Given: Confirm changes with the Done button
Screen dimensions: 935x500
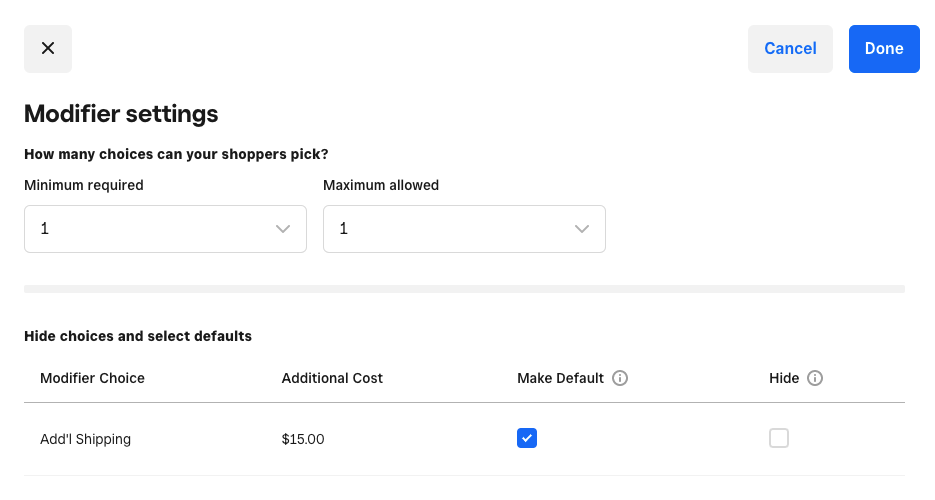Looking at the screenshot, I should (884, 49).
